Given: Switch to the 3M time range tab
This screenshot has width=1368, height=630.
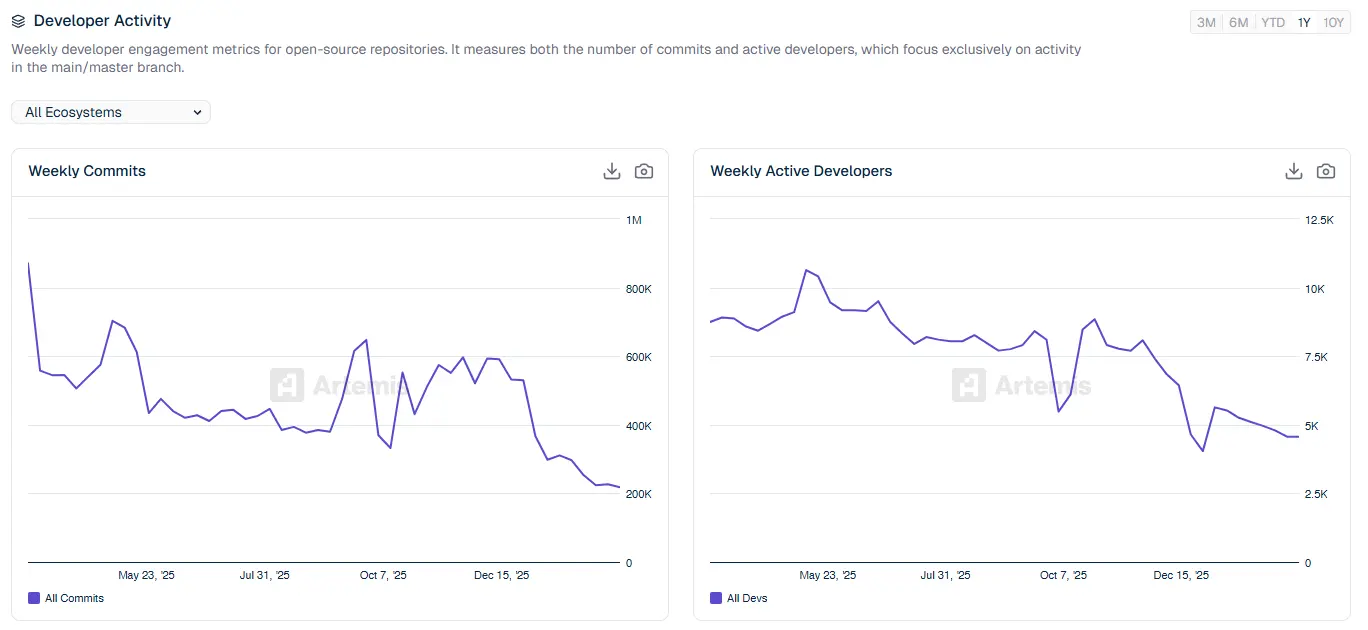Looking at the screenshot, I should [1205, 21].
